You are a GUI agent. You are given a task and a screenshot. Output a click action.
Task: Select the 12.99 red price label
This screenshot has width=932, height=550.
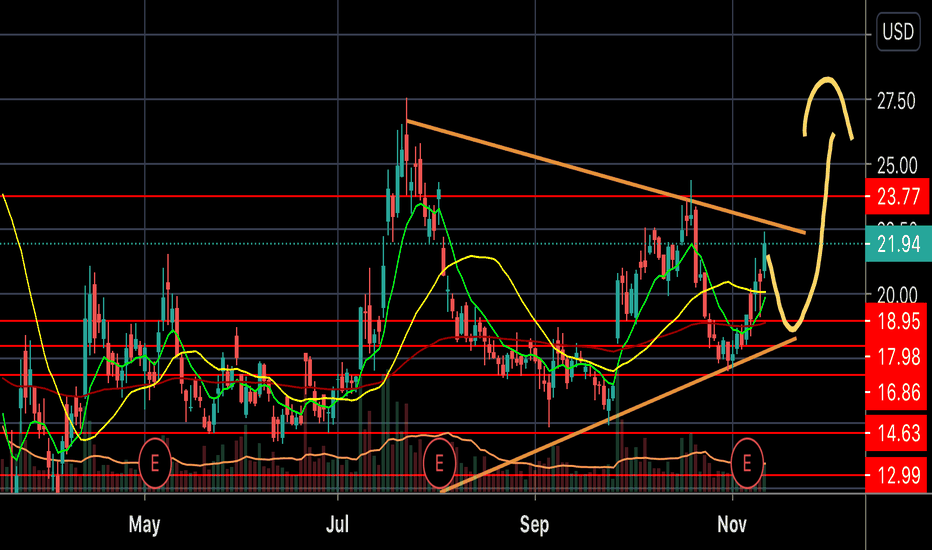pyautogui.click(x=898, y=475)
